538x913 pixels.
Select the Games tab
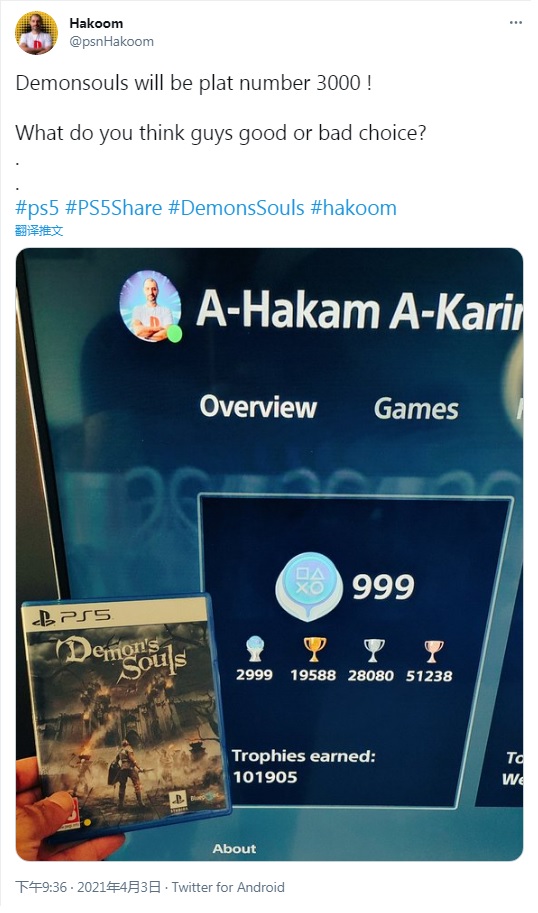pos(416,408)
